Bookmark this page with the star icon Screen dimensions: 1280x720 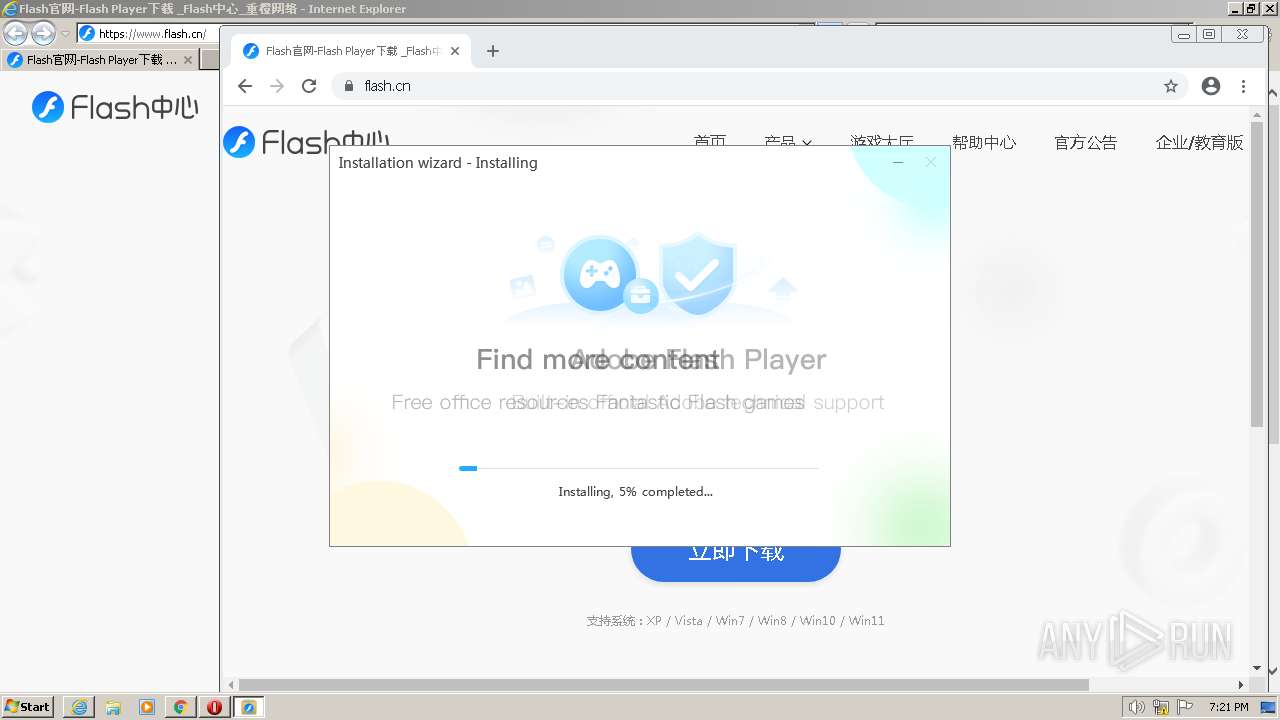tap(1171, 86)
